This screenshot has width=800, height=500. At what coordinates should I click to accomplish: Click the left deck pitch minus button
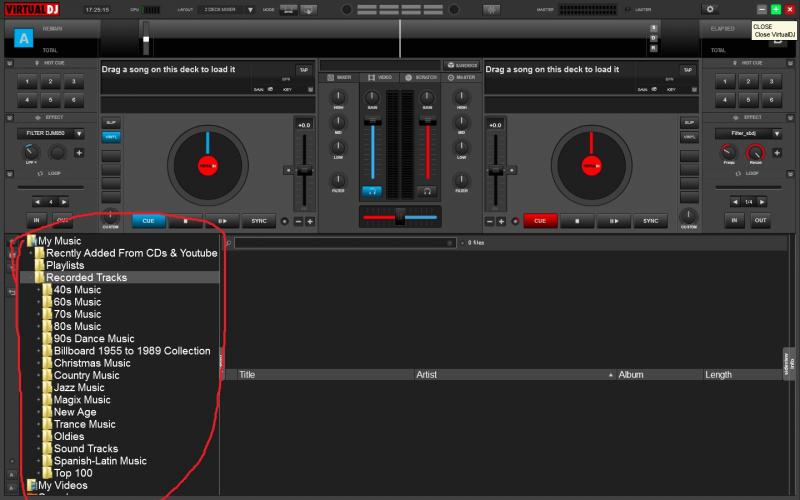point(298,221)
